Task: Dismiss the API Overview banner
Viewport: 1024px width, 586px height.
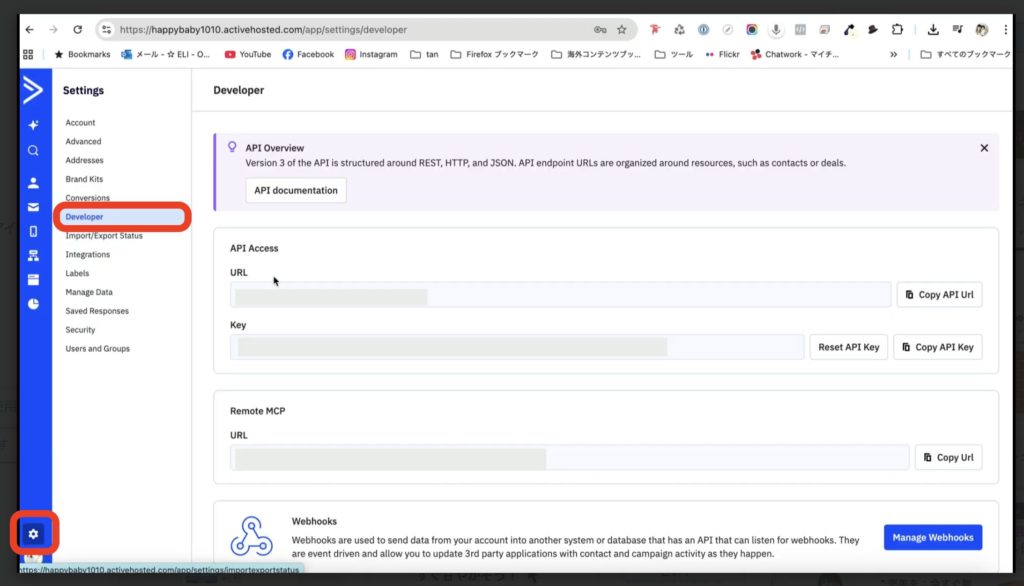Action: coord(984,148)
